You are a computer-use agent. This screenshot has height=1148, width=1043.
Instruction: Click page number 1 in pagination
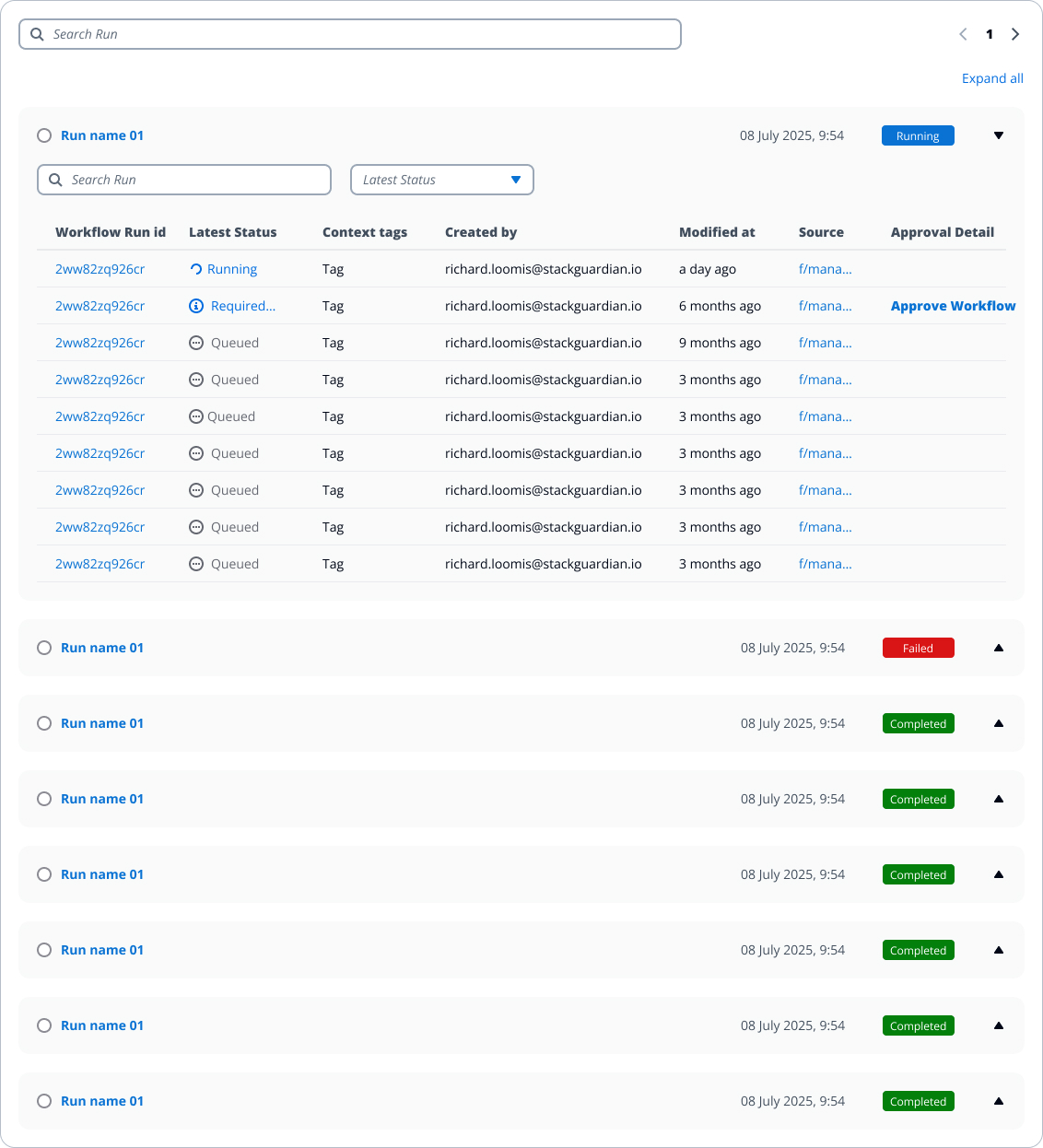click(x=990, y=34)
